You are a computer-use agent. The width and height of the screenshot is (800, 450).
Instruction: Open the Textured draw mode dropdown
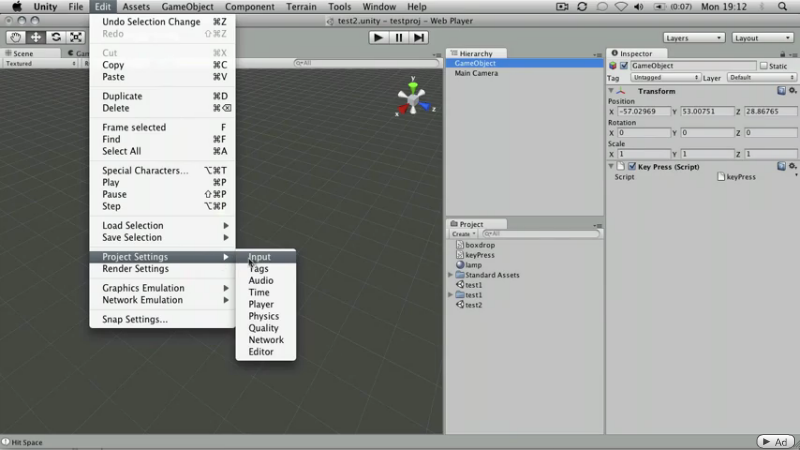pos(40,64)
